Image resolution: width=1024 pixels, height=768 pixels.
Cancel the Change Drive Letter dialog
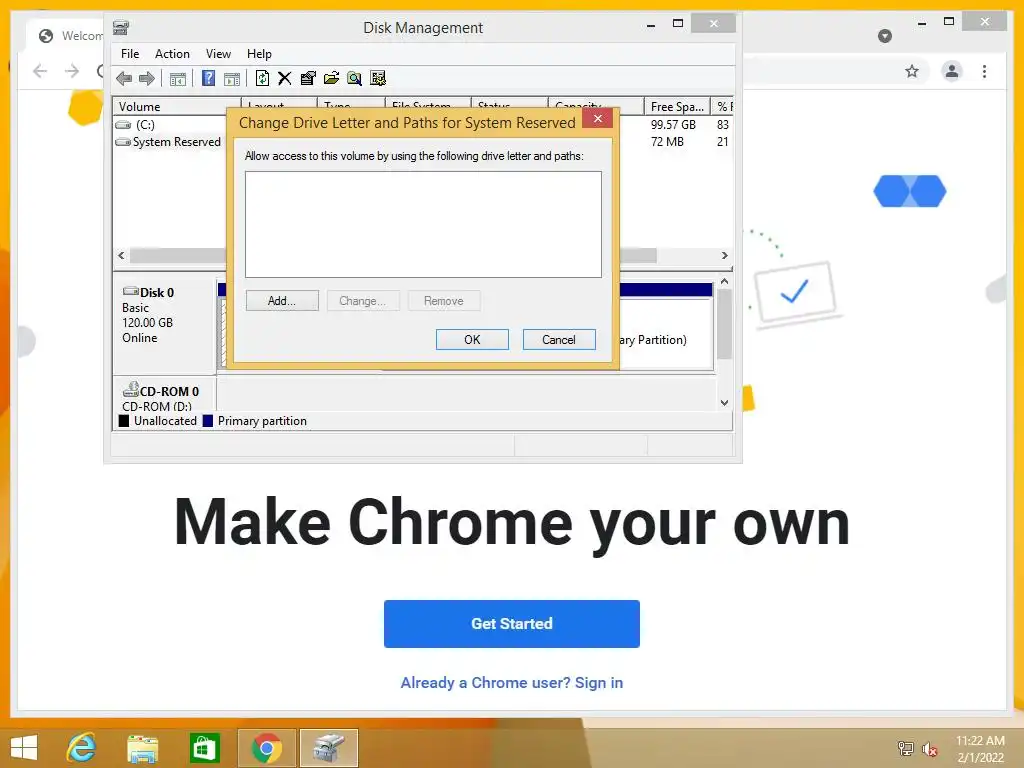coord(559,340)
